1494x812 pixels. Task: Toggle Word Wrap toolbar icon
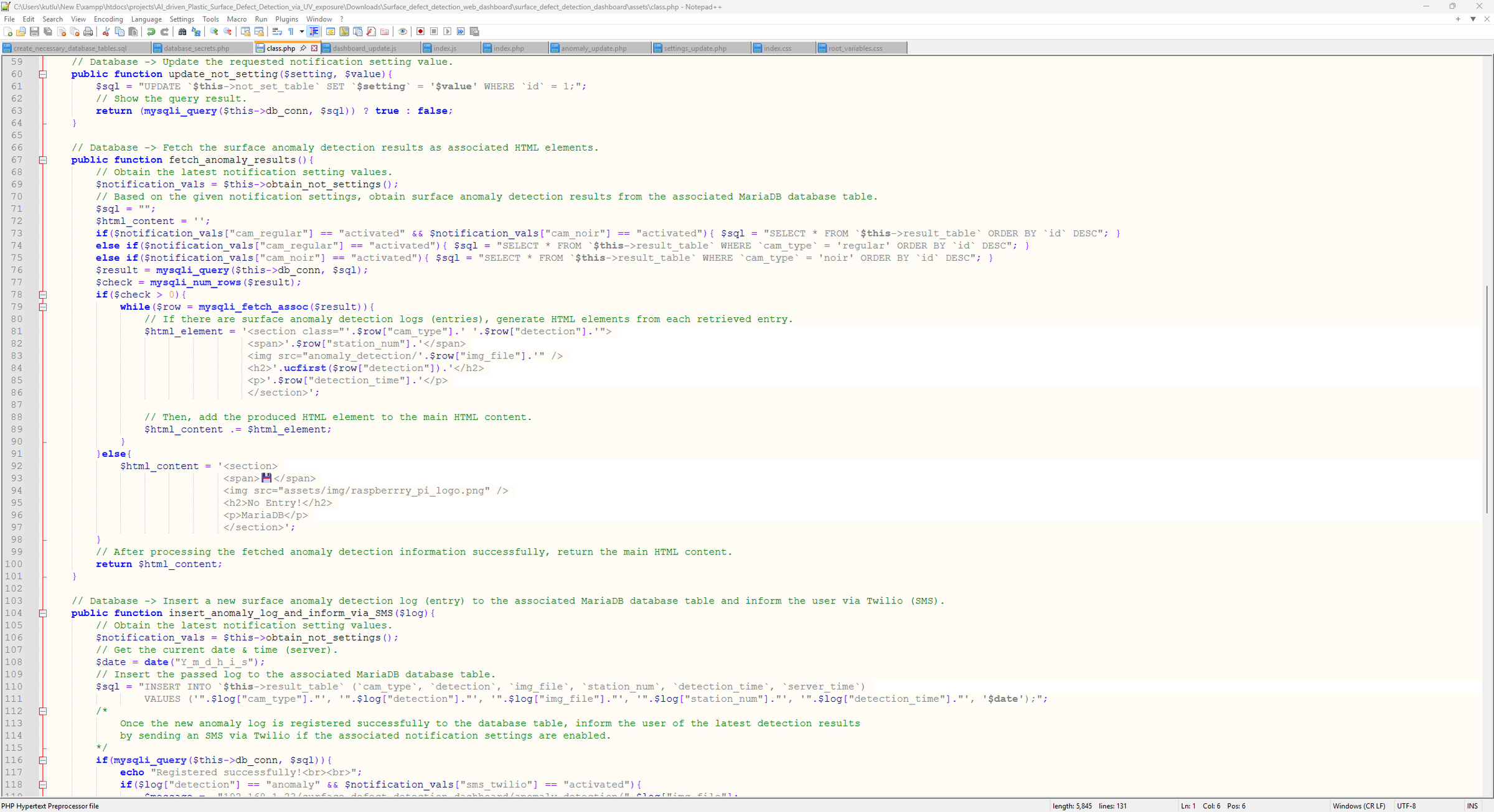click(x=278, y=32)
